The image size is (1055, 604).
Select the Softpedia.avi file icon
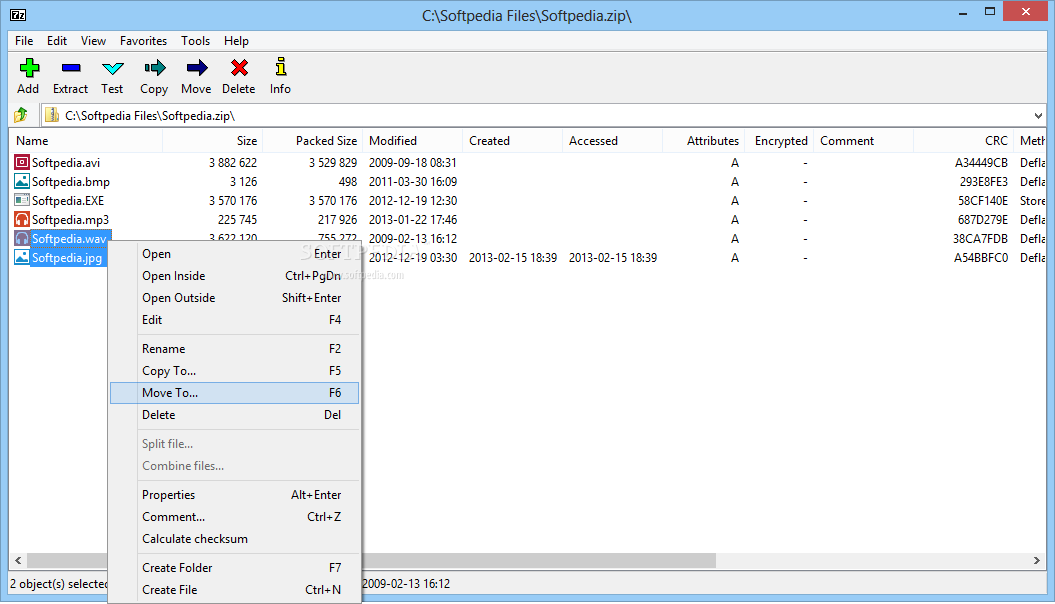(22, 162)
